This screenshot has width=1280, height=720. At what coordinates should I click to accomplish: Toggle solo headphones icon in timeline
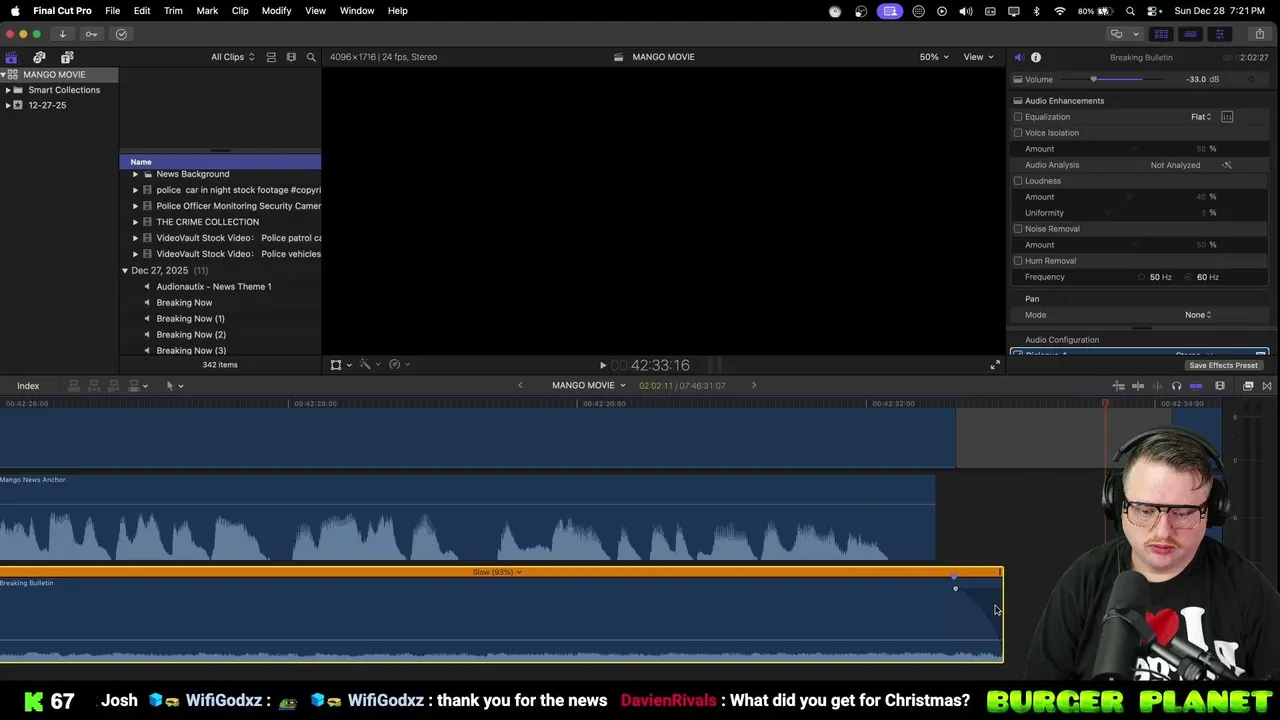click(x=1176, y=386)
